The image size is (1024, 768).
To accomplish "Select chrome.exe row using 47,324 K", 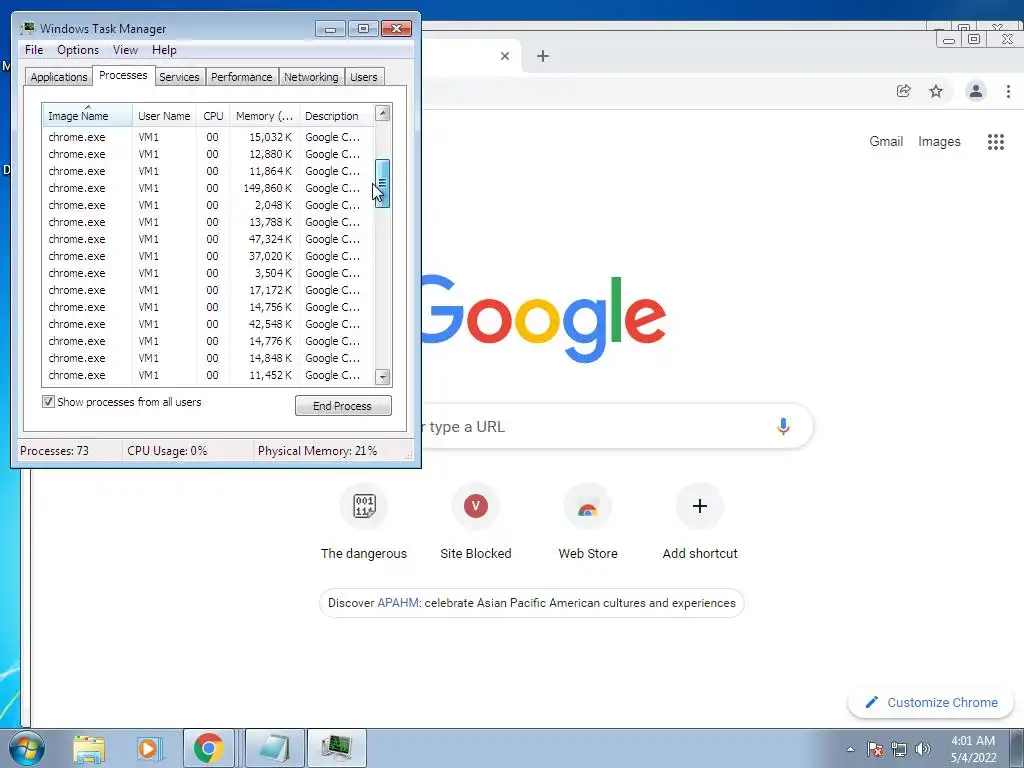I will [208, 239].
